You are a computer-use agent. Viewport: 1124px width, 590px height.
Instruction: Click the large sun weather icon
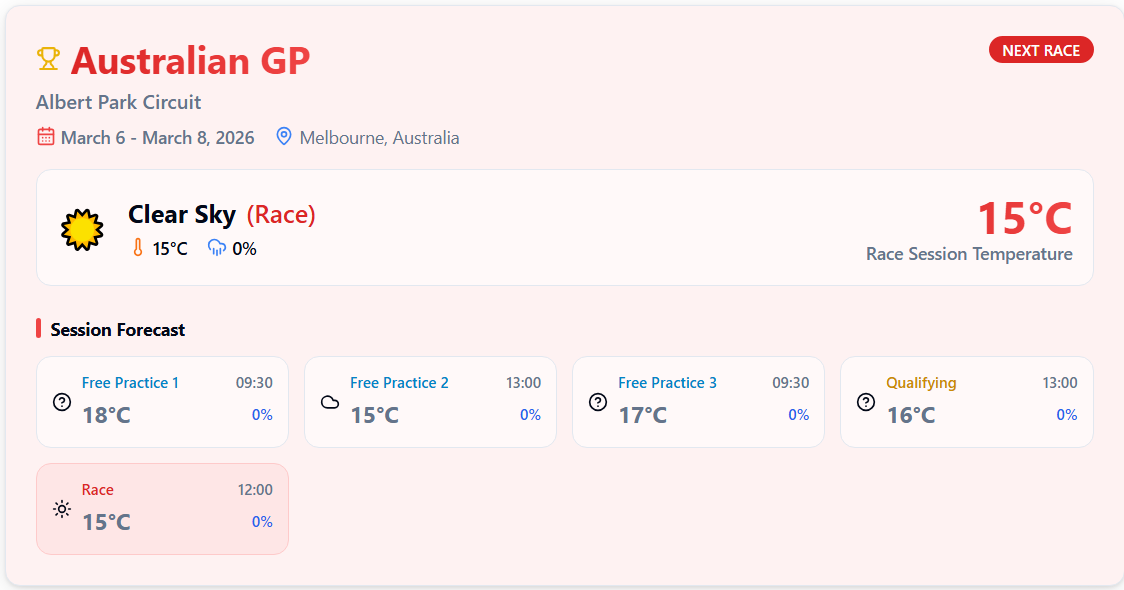(82, 230)
